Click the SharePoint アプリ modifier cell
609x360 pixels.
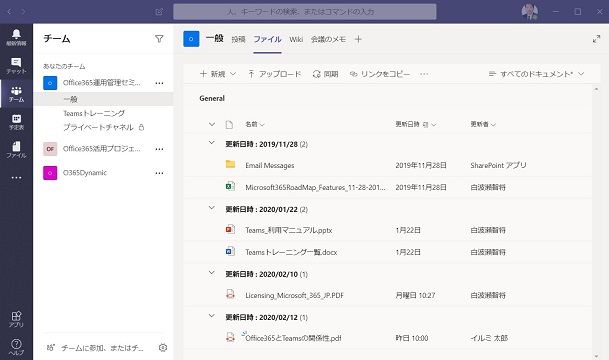point(498,165)
